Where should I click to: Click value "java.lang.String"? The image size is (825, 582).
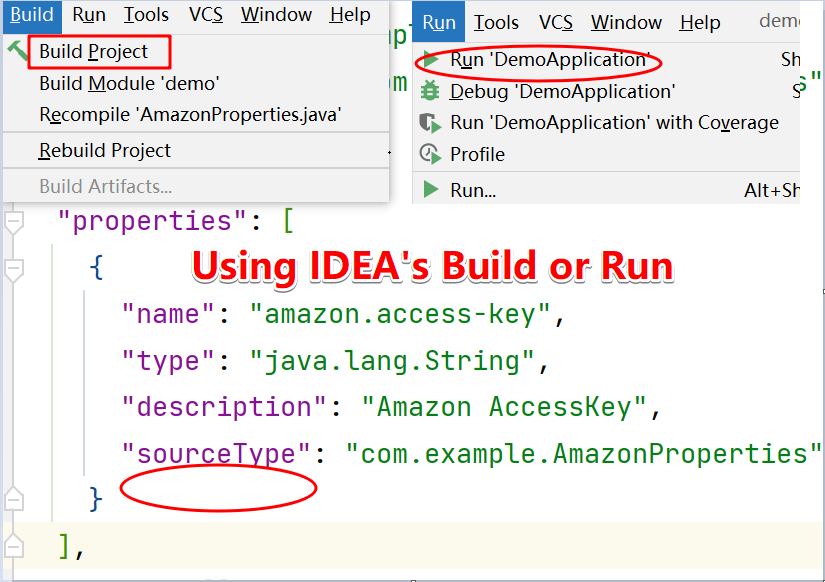392,361
